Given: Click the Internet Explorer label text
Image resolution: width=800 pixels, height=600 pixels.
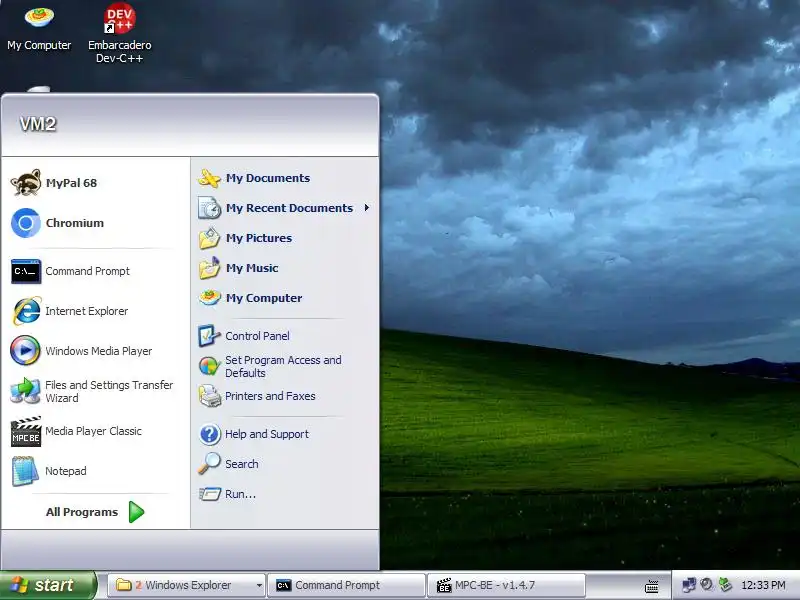Looking at the screenshot, I should (86, 311).
